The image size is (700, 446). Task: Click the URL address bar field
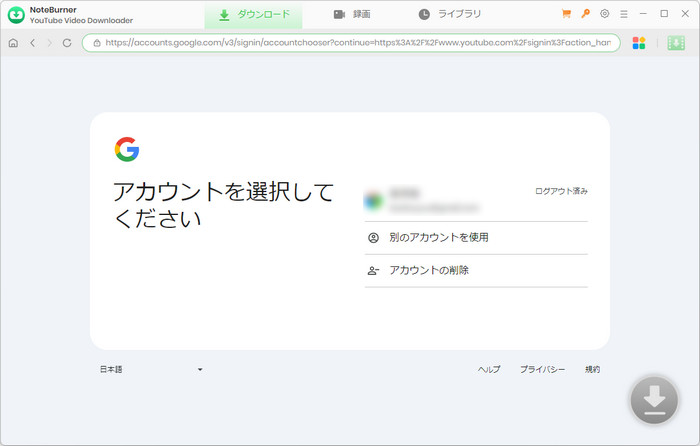351,43
